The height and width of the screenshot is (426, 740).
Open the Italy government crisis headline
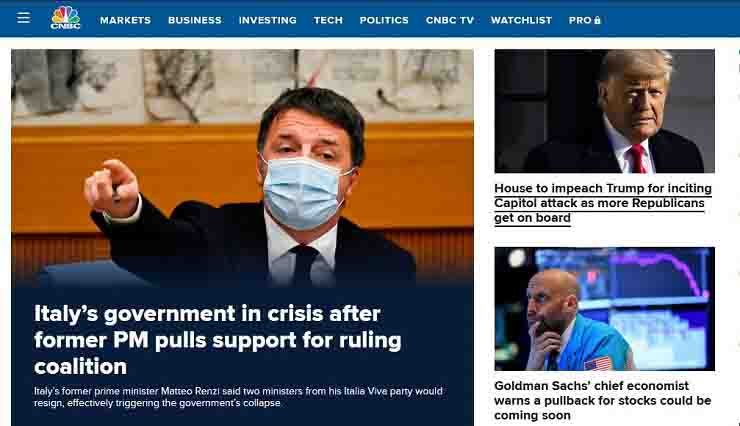pos(218,340)
